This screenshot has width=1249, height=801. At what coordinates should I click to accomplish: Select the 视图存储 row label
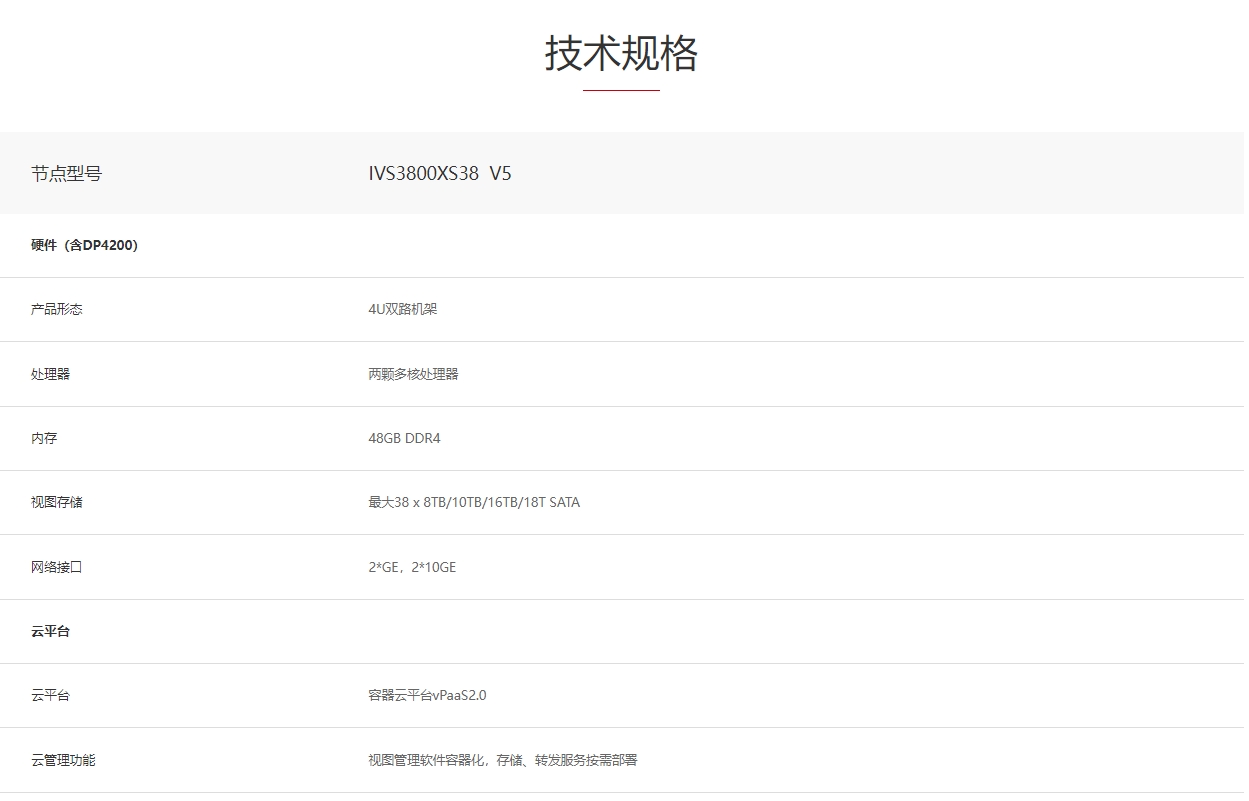tap(57, 502)
